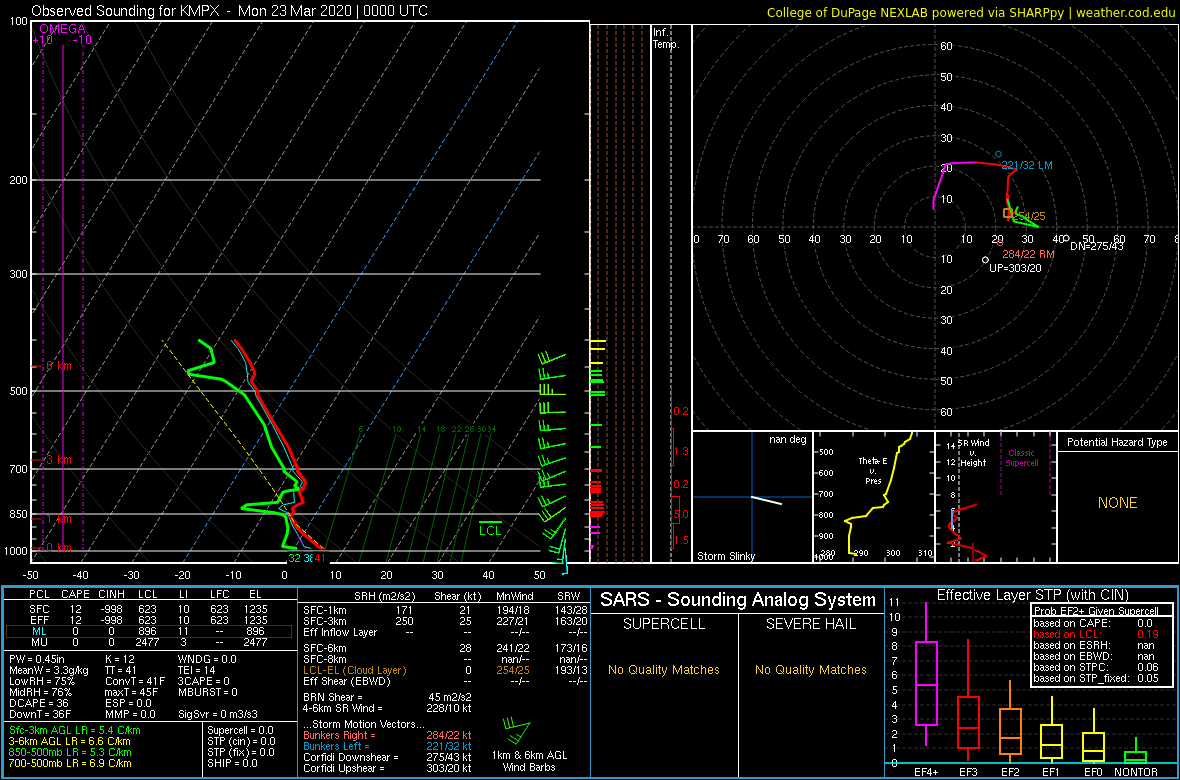Click the '284/22 RM' hodograph label
The width and height of the screenshot is (1180, 780).
tap(1028, 254)
